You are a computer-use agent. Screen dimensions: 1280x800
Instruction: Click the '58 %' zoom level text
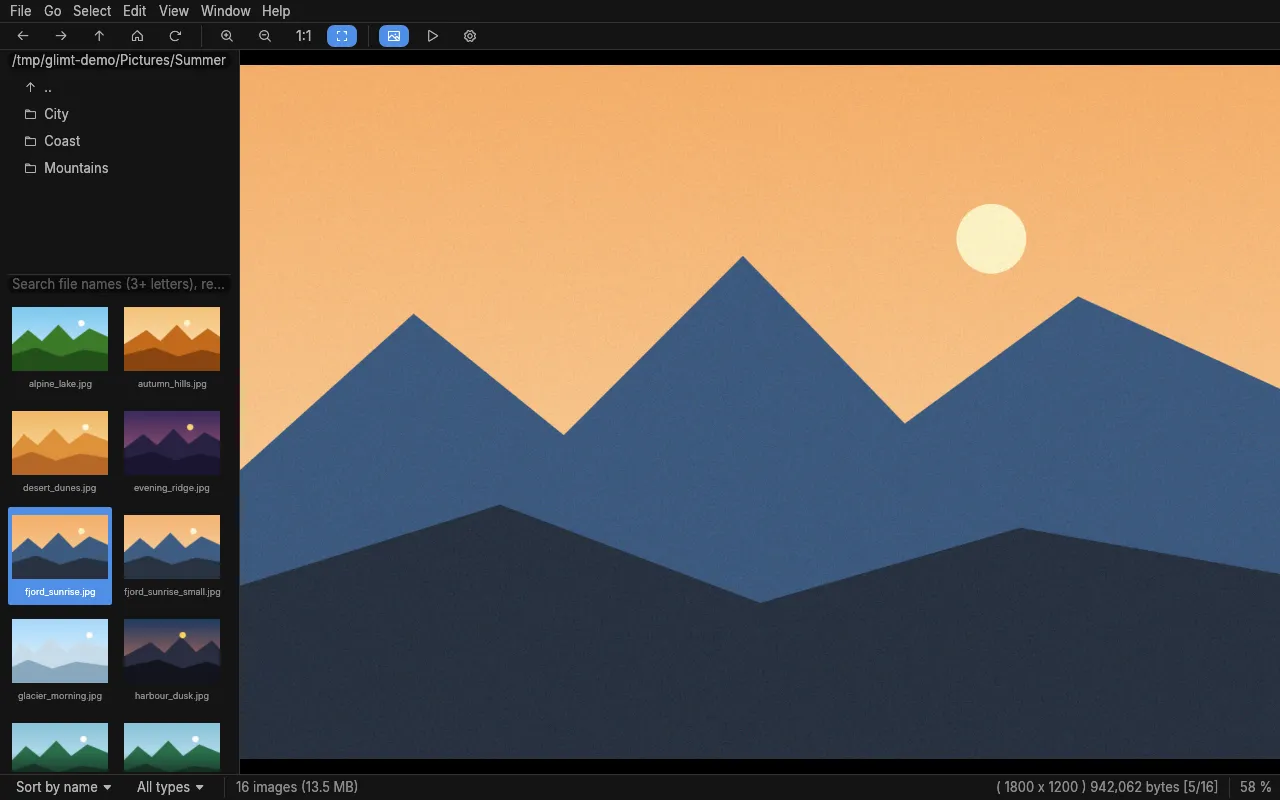[x=1256, y=787]
